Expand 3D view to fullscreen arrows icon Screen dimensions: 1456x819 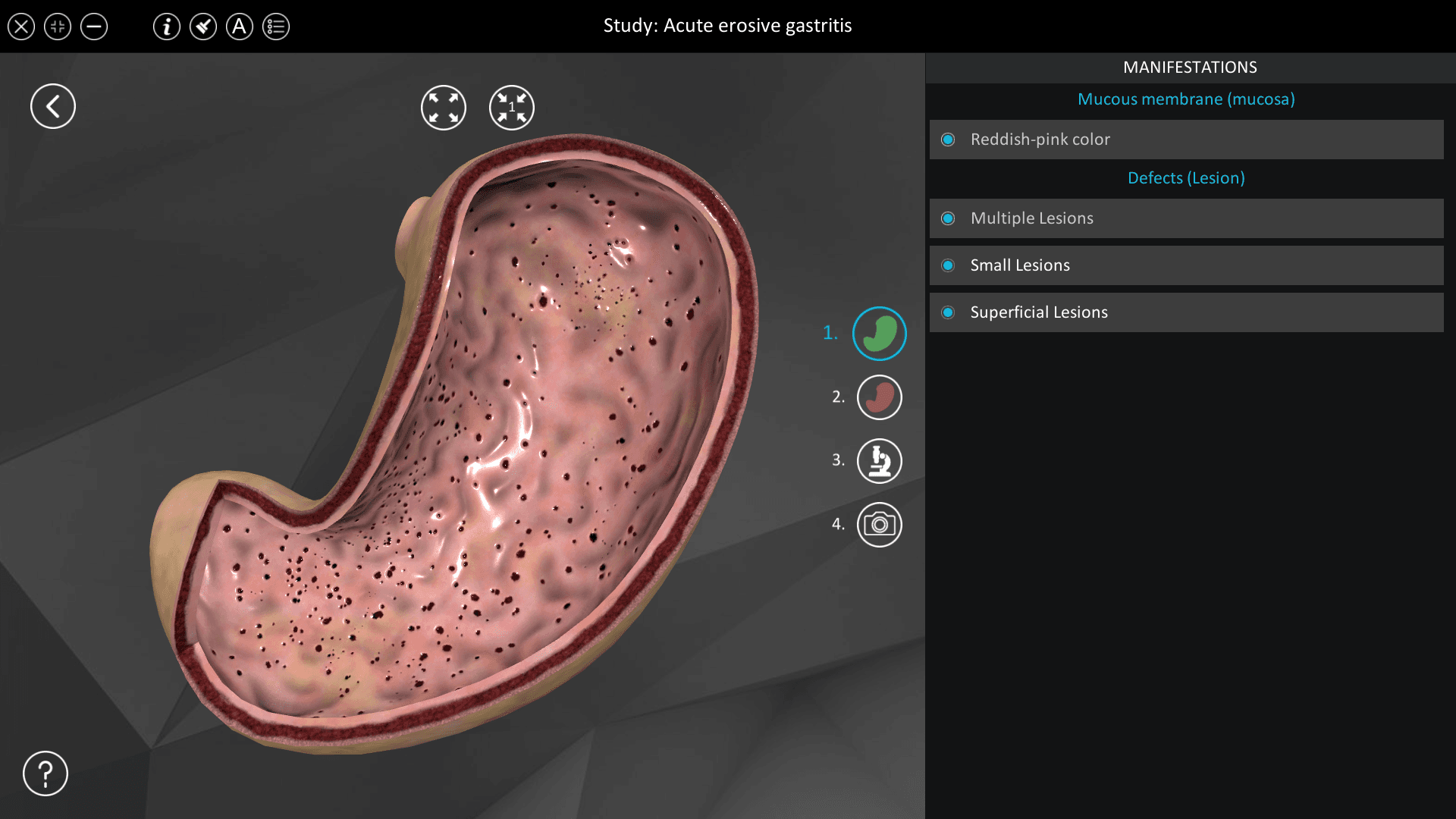tap(444, 108)
